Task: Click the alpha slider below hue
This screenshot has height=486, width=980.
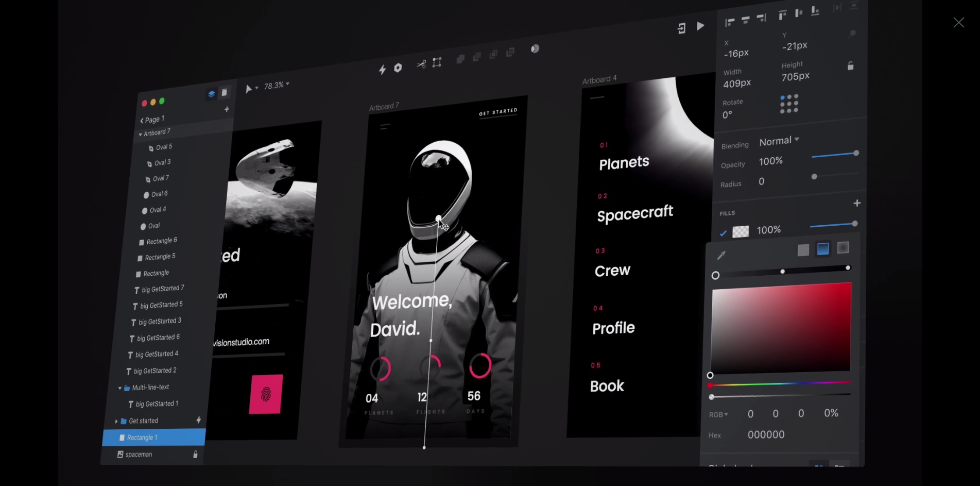Action: [780, 395]
